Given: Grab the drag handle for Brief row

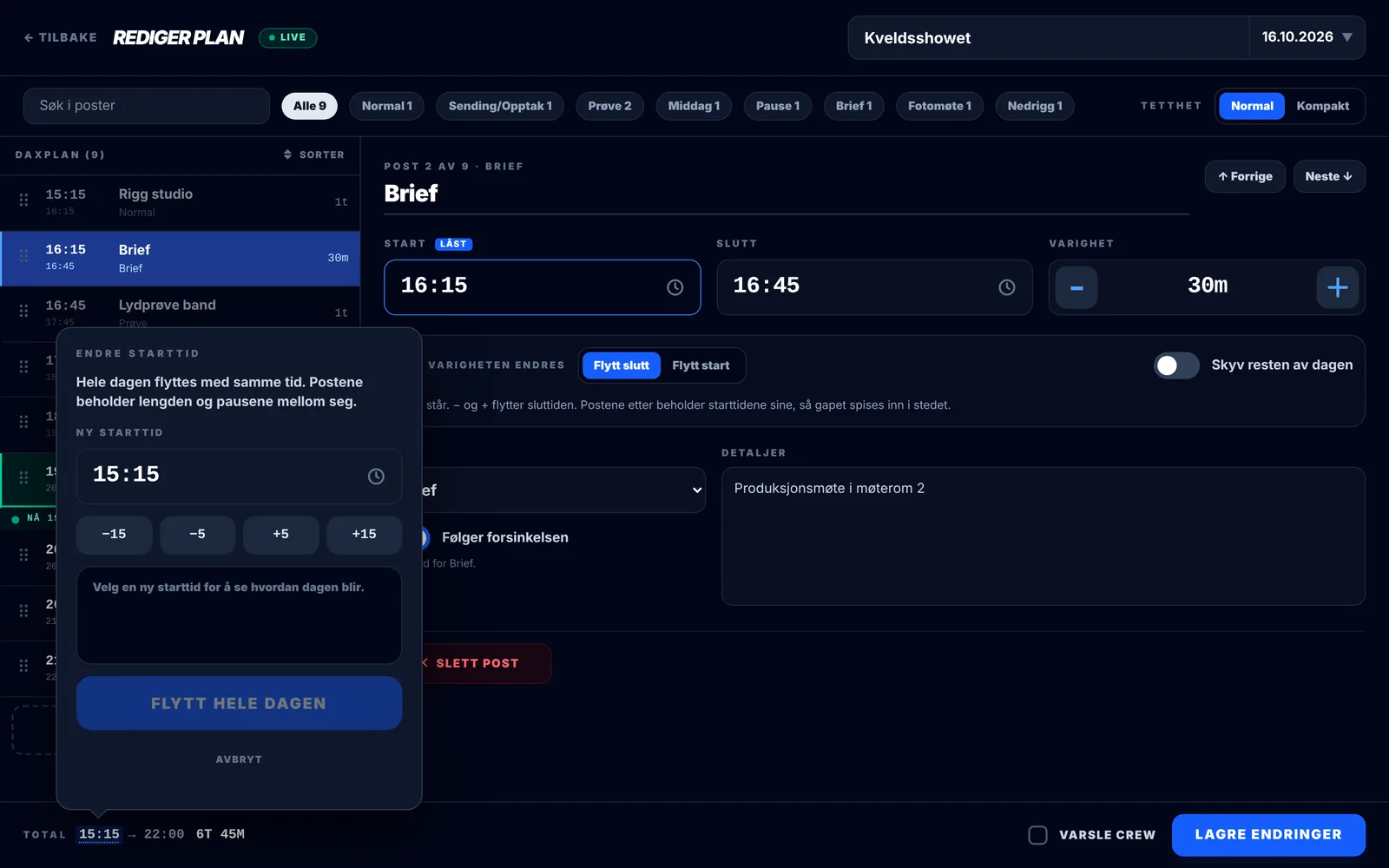Looking at the screenshot, I should click(23, 256).
